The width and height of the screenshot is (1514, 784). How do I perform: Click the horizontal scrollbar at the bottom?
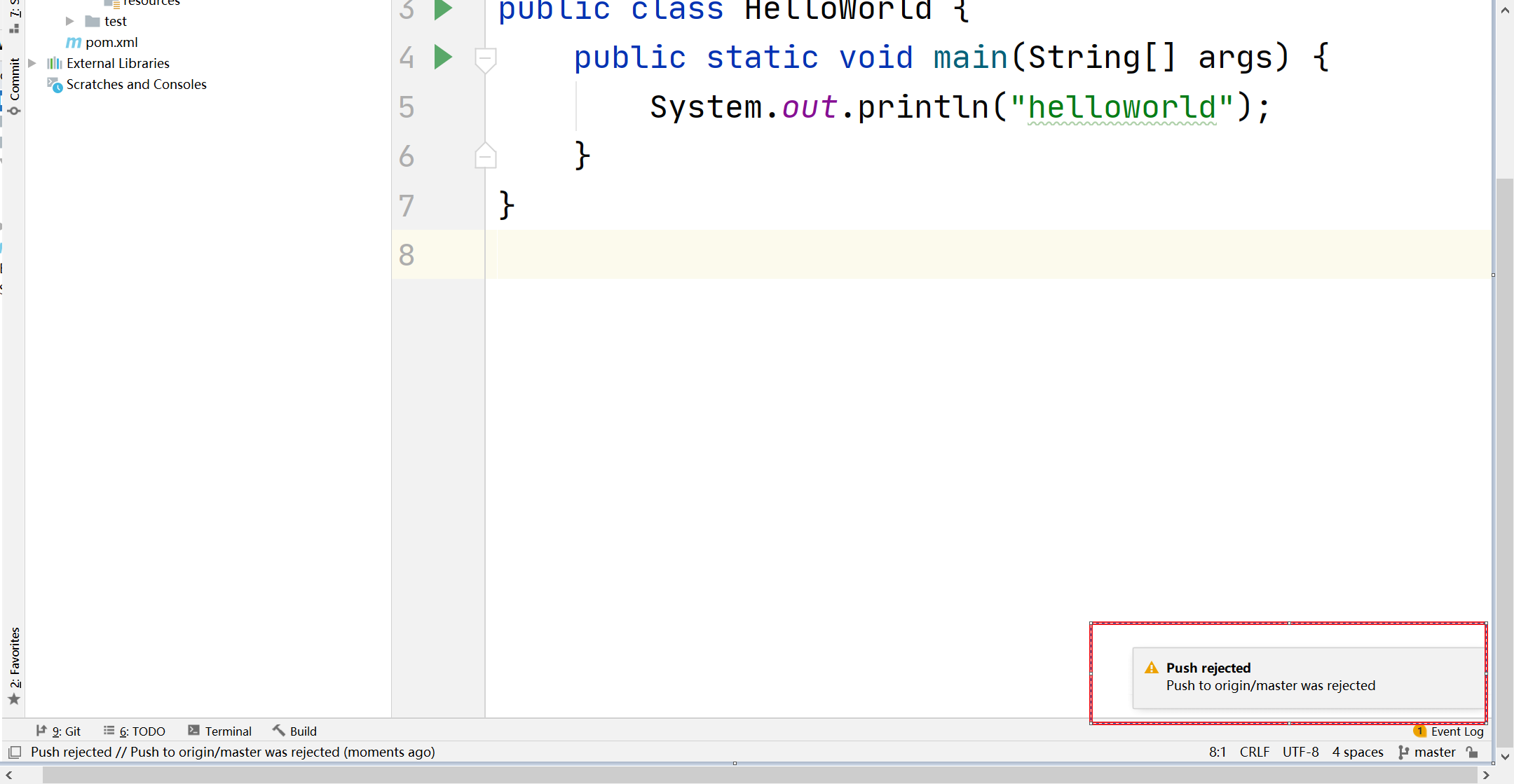point(757,775)
